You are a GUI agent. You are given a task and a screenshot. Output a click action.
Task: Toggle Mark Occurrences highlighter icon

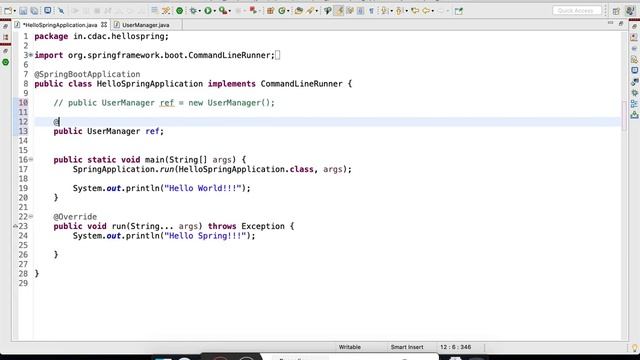point(339,11)
